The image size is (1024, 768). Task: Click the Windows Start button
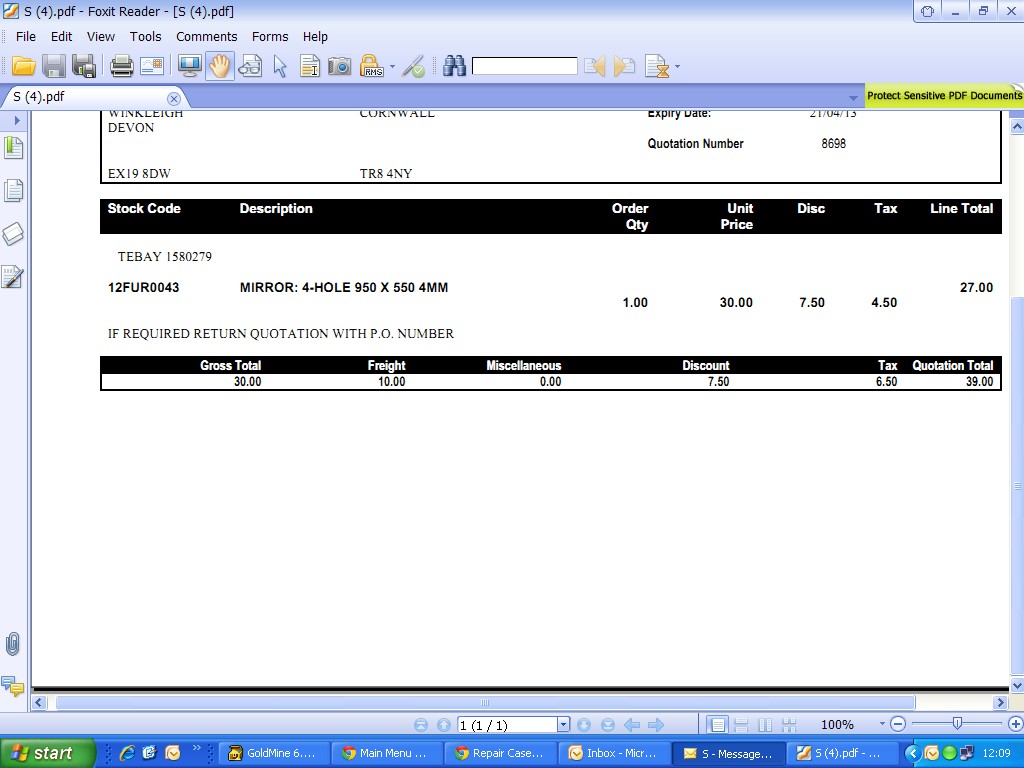(x=47, y=753)
